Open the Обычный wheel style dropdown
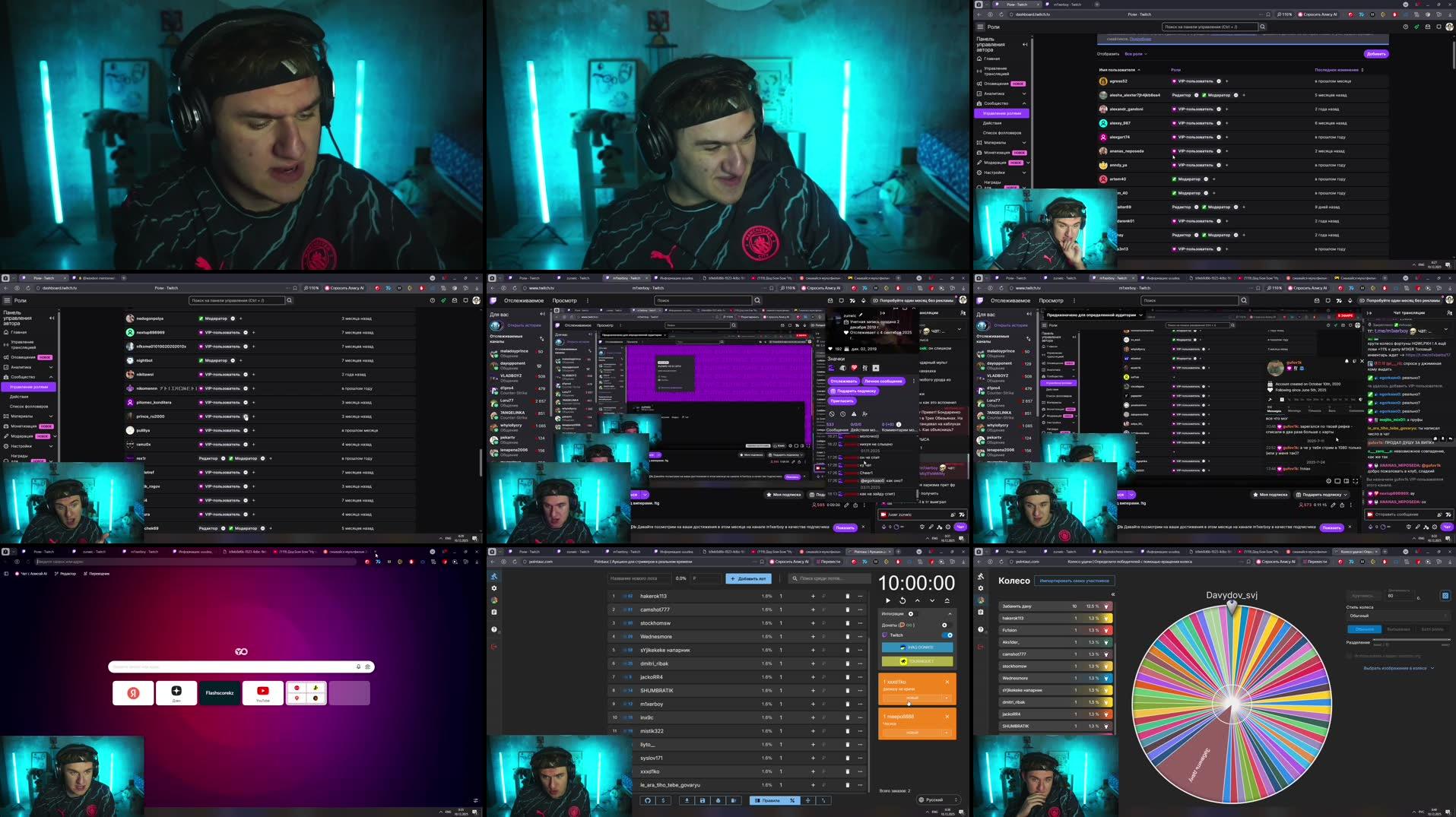 [x=1397, y=616]
